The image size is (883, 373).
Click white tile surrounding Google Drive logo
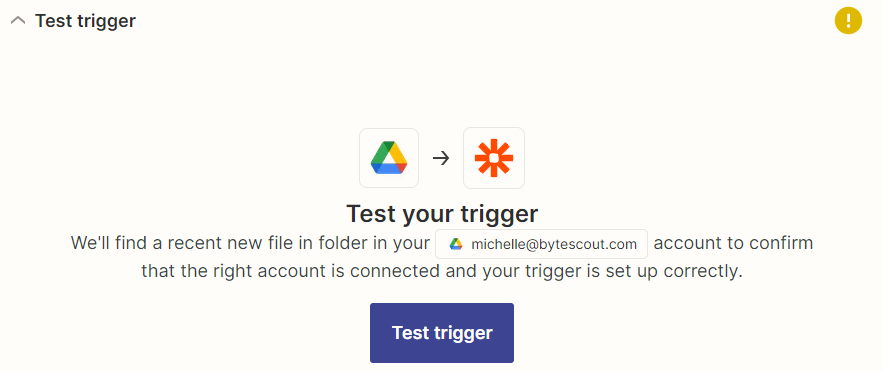click(x=389, y=158)
